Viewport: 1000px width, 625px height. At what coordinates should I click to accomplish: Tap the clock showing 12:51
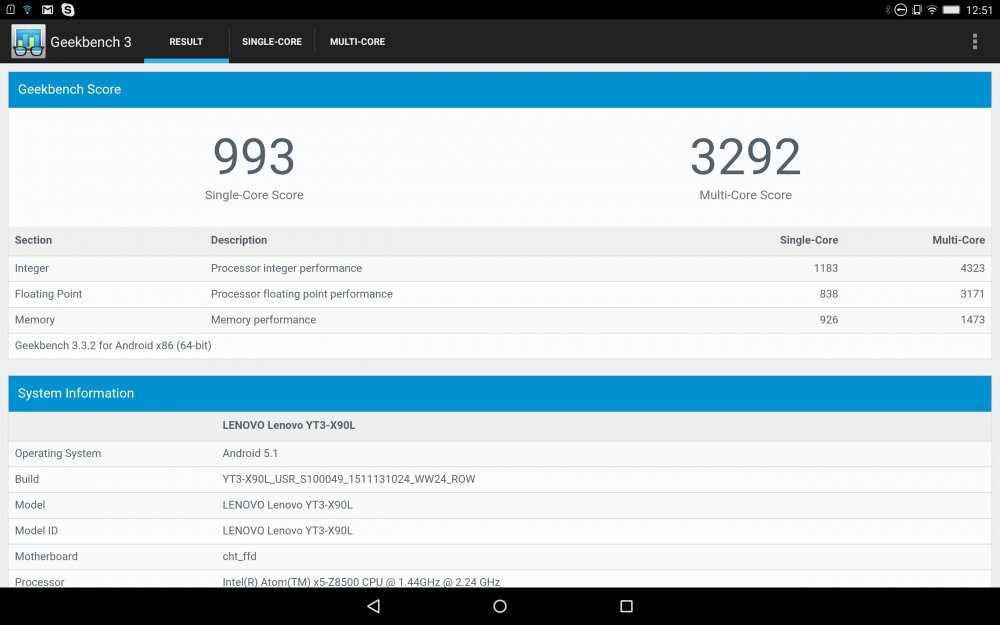[978, 9]
